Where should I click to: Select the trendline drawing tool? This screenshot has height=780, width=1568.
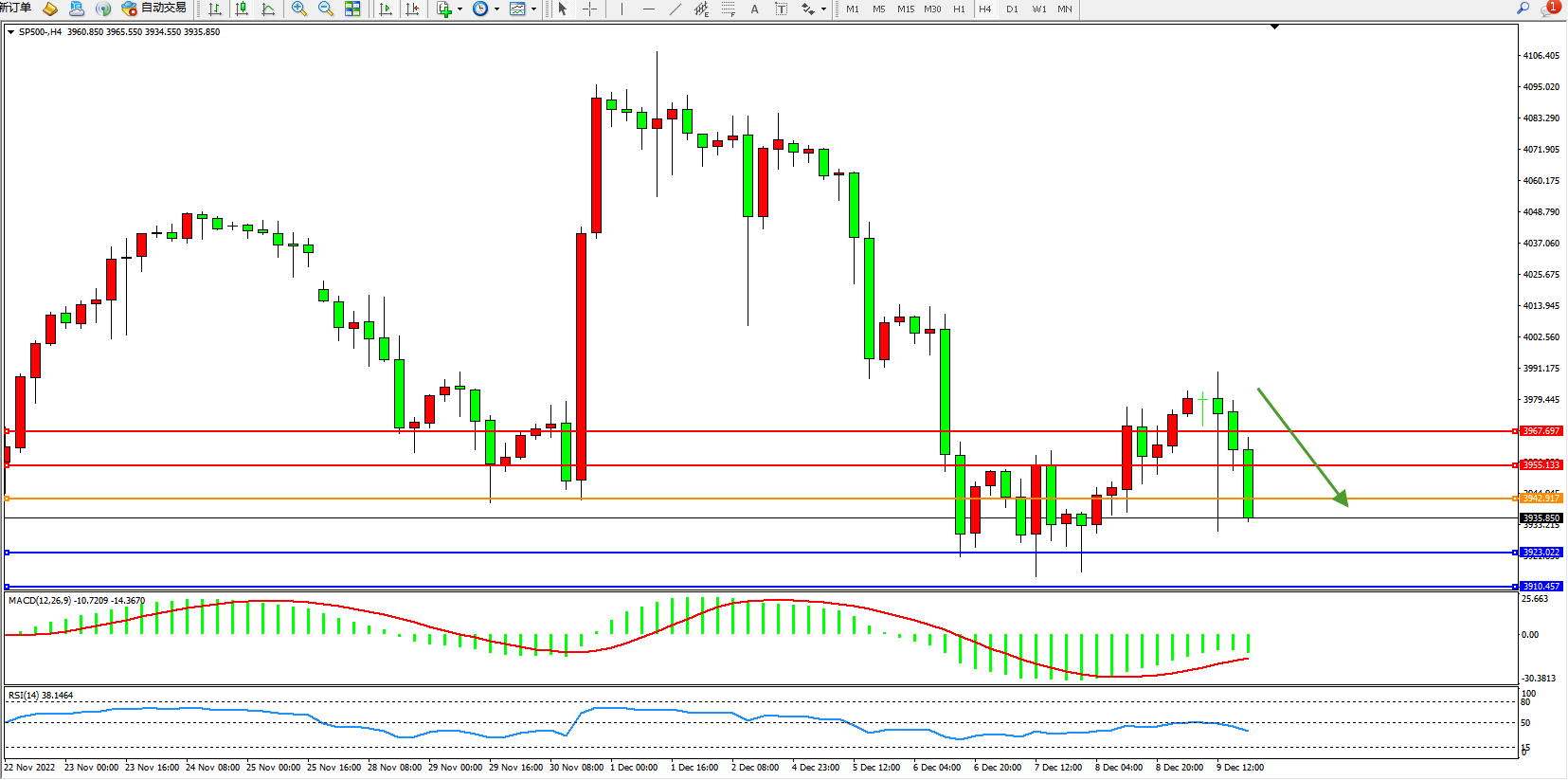(x=675, y=9)
